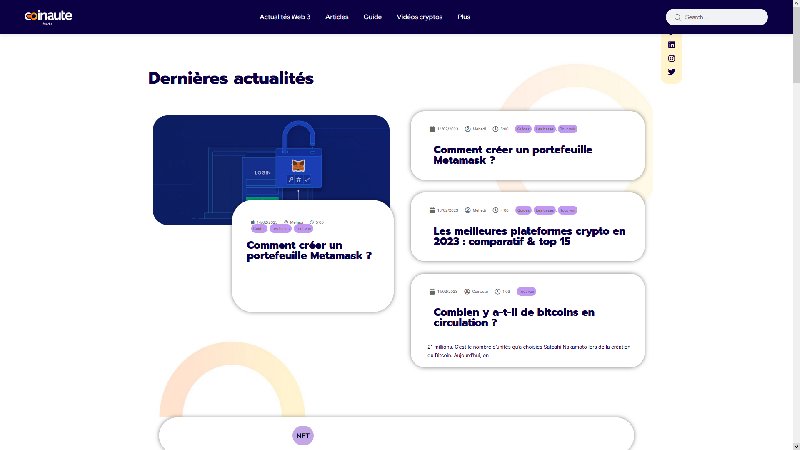The width and height of the screenshot is (800, 450).
Task: Click the purple tag in the bitcoins card
Action: 527,292
